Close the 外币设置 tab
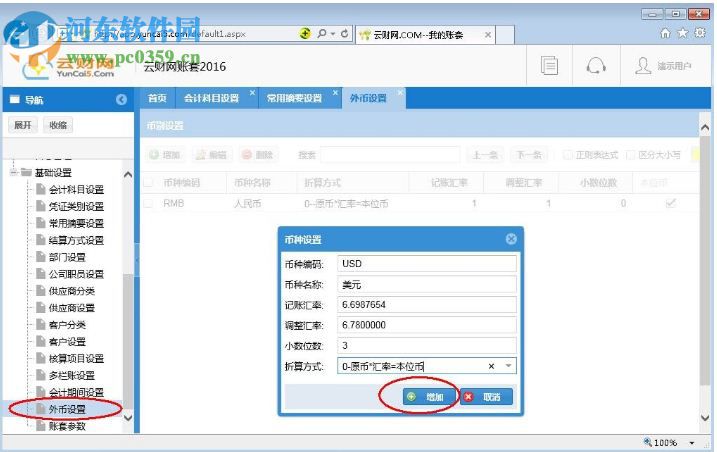 [x=400, y=92]
